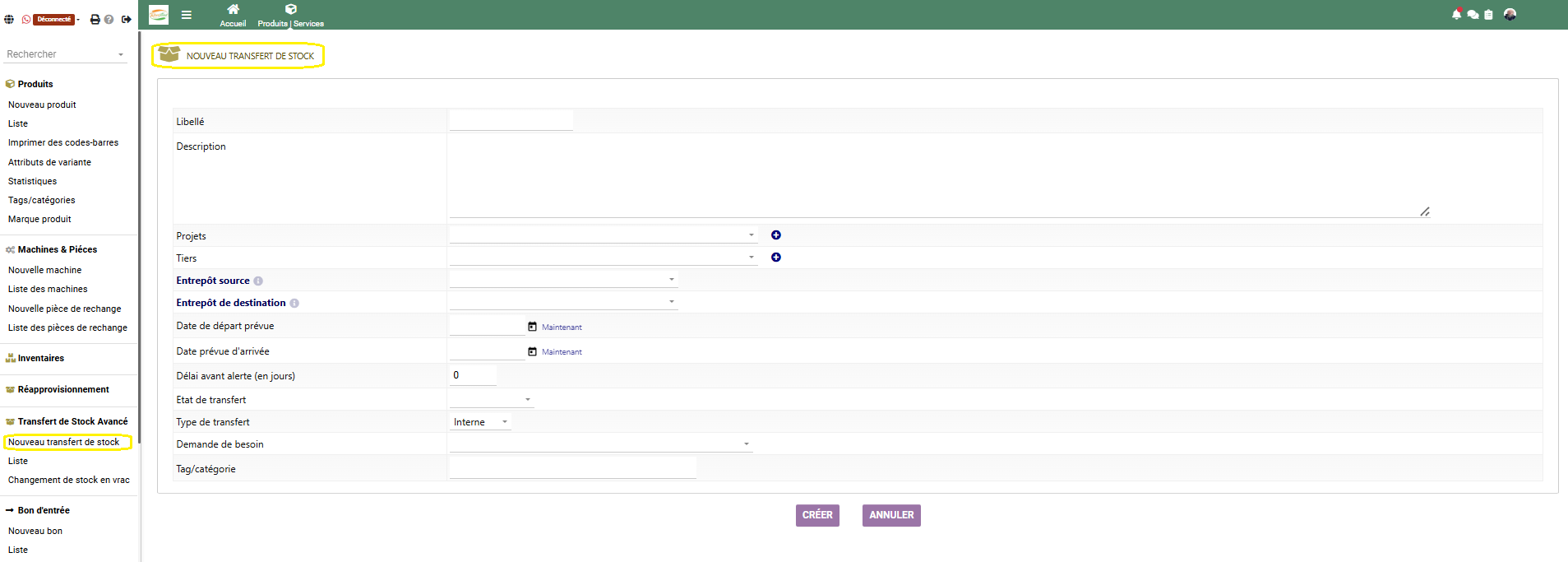This screenshot has height=562, width=1568.
Task: Open clipboard tasks icon
Action: click(1488, 14)
